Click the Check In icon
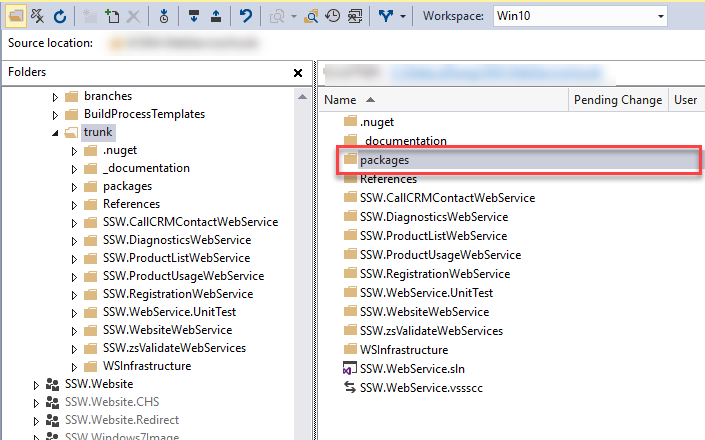705x440 pixels. click(214, 16)
